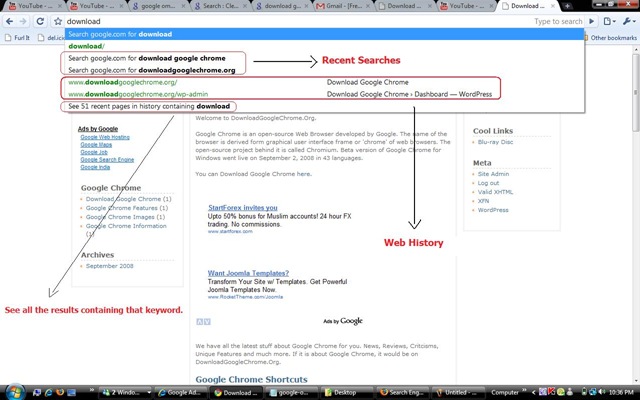Open the page control menu icon
Viewport: 640px width, 400px height.
pos(610,21)
